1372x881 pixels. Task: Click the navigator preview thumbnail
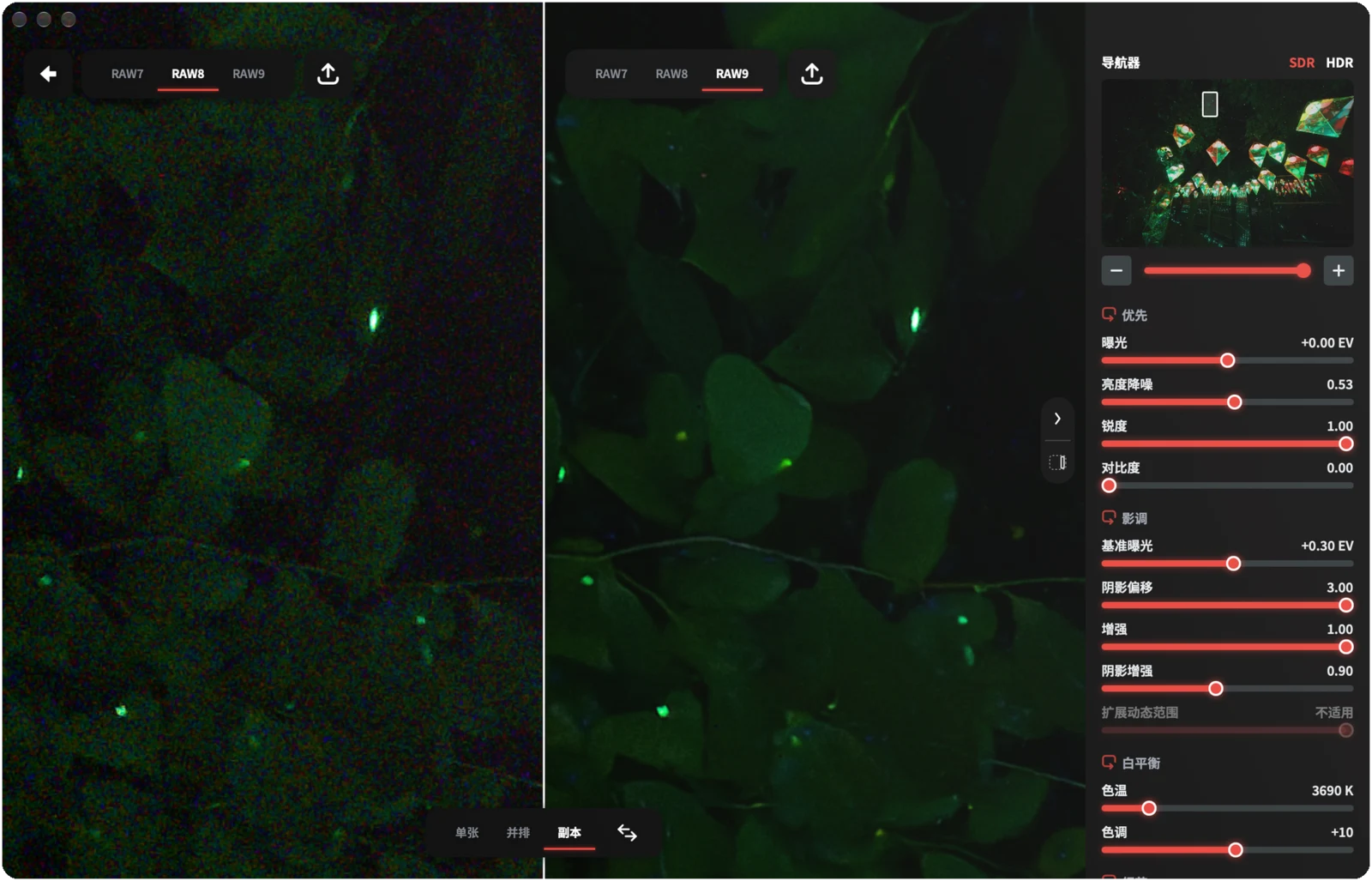coord(1227,164)
